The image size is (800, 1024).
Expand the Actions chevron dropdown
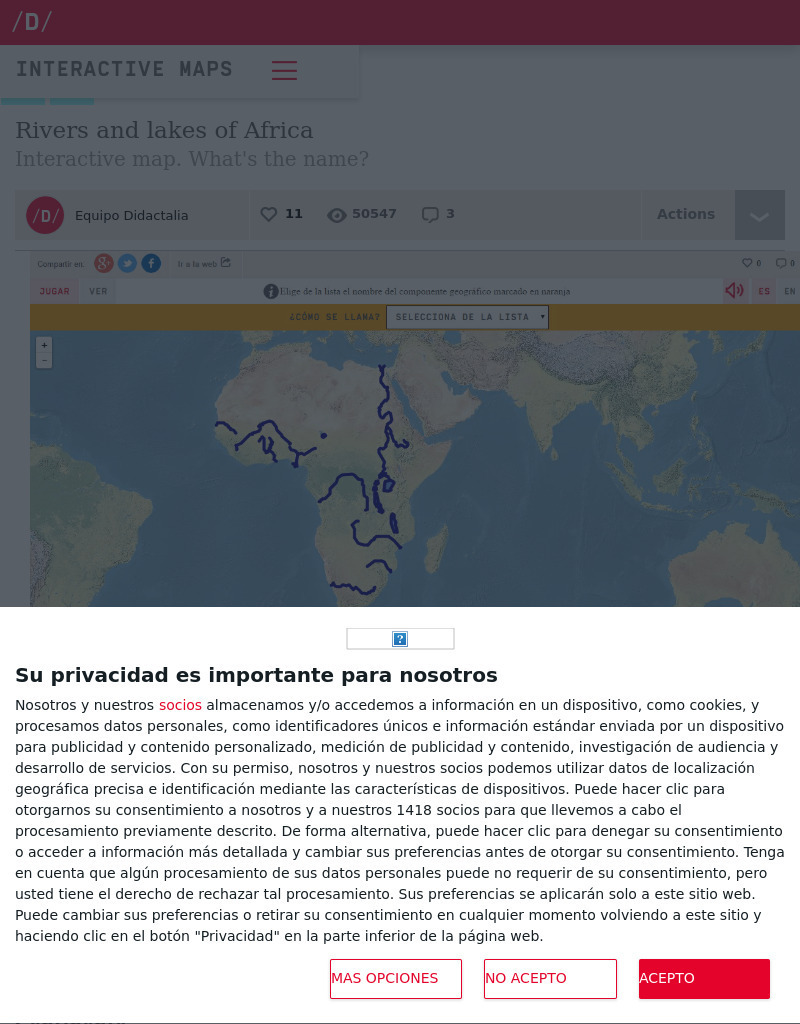(759, 214)
